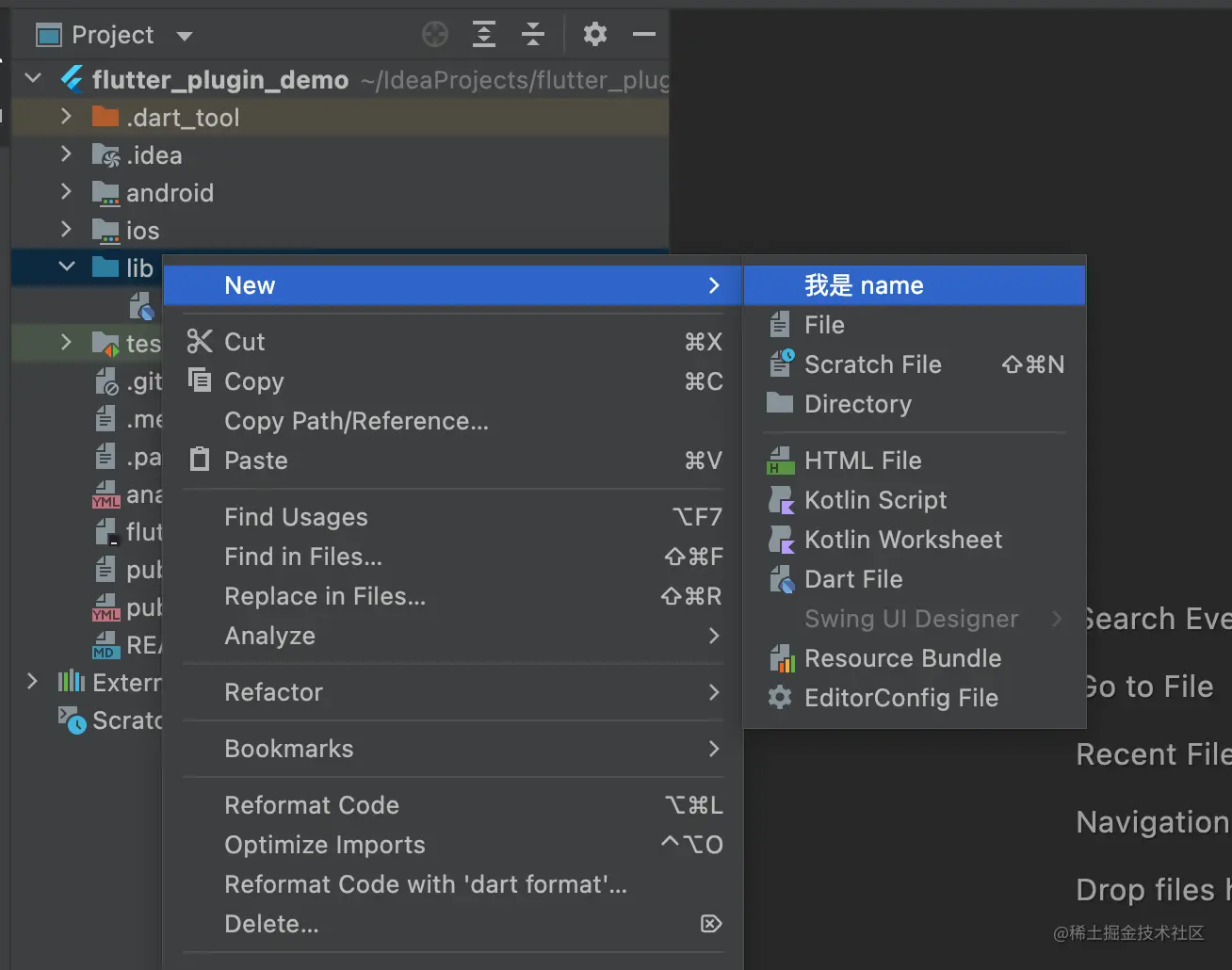Click the Expand All icon in the Project toolbar

(484, 34)
